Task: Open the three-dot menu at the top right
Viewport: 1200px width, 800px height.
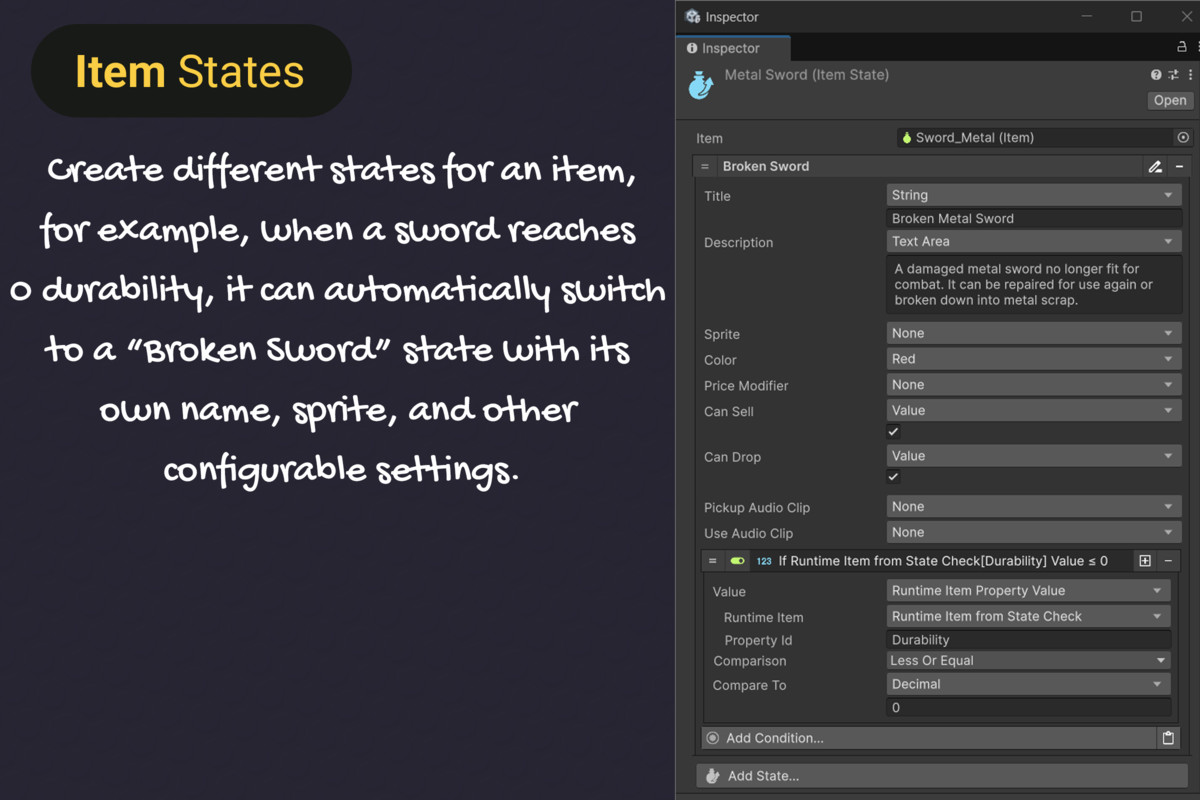Action: click(1189, 74)
